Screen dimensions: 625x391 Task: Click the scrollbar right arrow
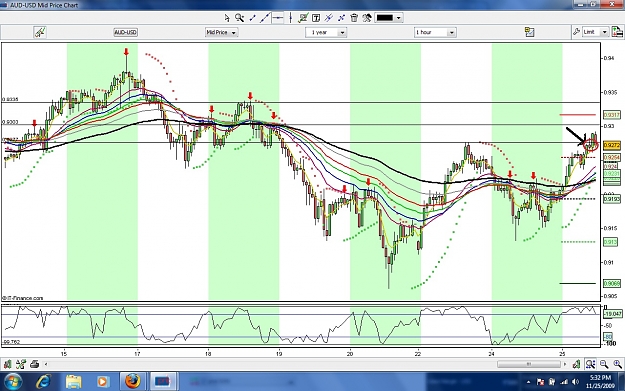point(565,364)
